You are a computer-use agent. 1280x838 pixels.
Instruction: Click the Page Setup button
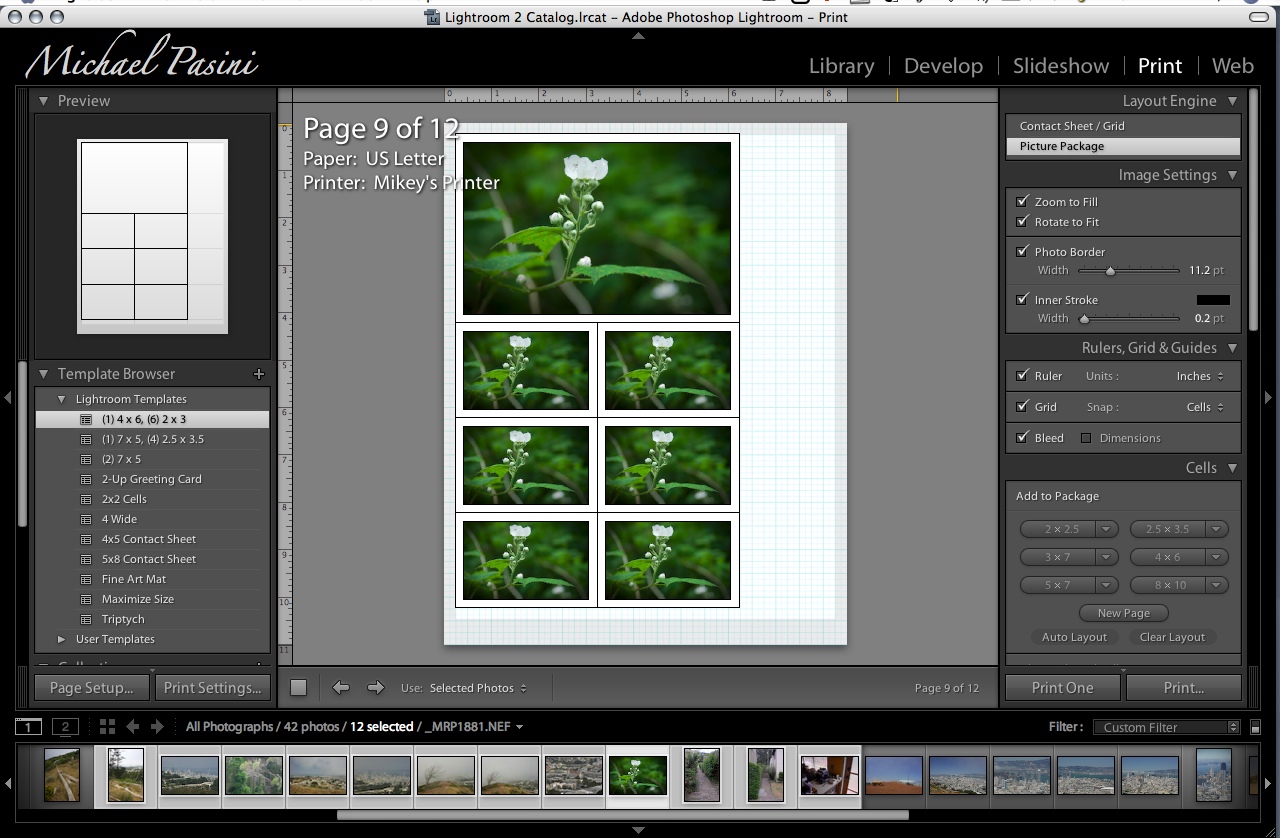pyautogui.click(x=91, y=688)
